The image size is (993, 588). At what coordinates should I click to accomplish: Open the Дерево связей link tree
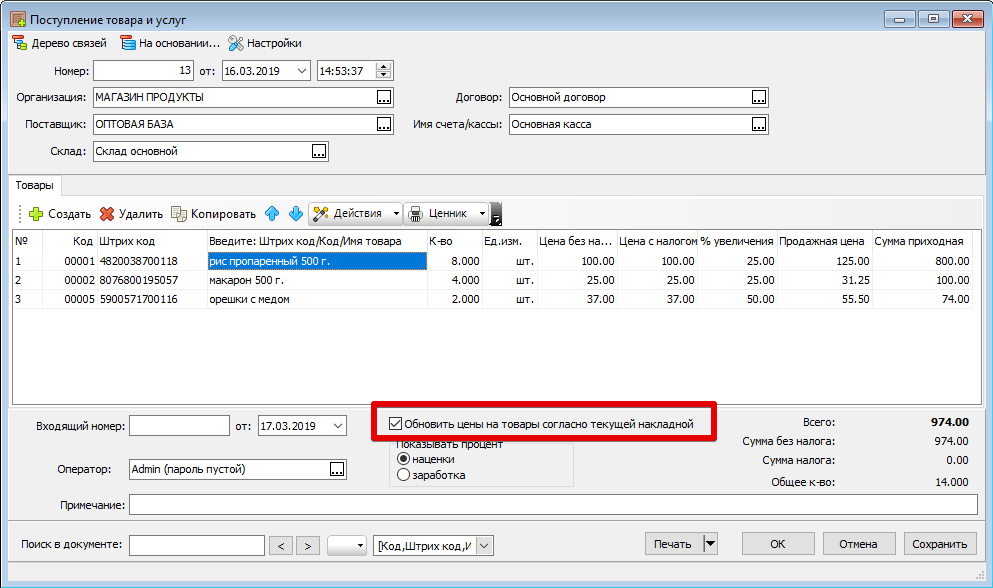(x=60, y=43)
